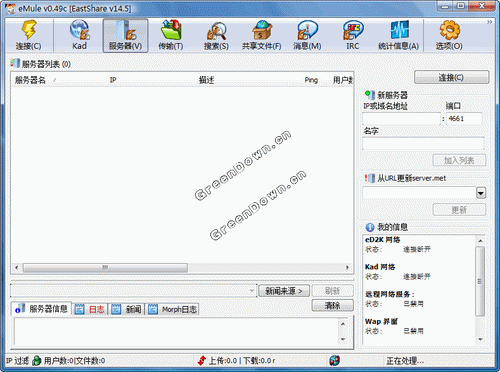Click the 清除 clear button
The height and width of the screenshot is (372, 500).
[x=332, y=305]
